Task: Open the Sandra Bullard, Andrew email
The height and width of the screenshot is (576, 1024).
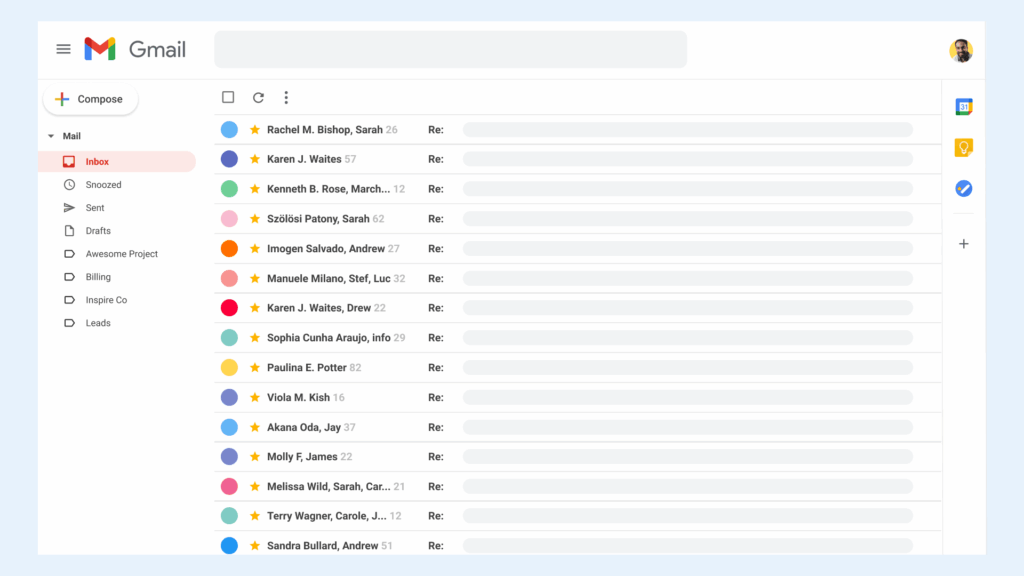Action: [578, 543]
